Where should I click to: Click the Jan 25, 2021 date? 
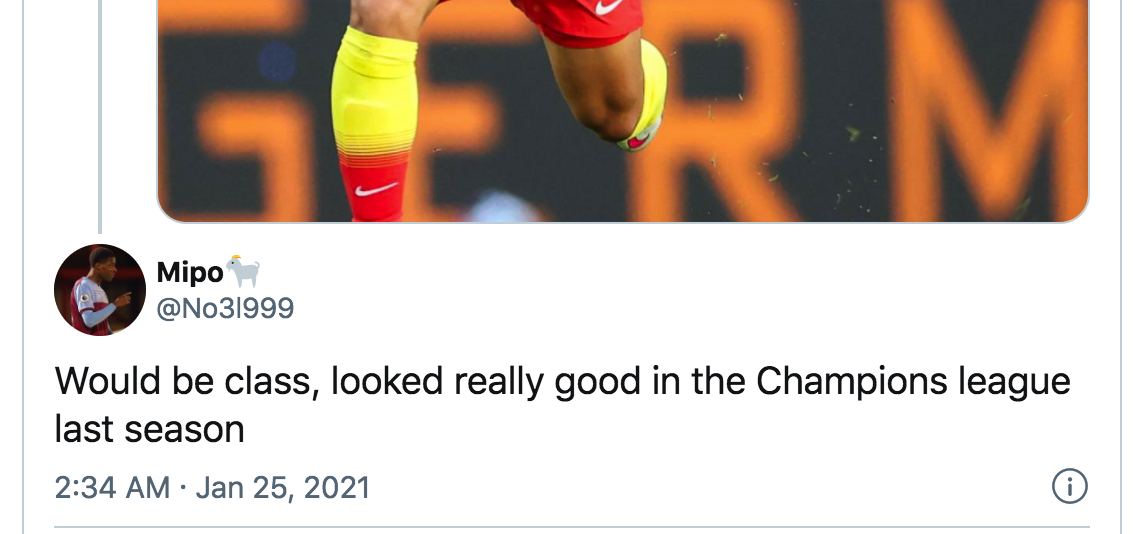283,488
